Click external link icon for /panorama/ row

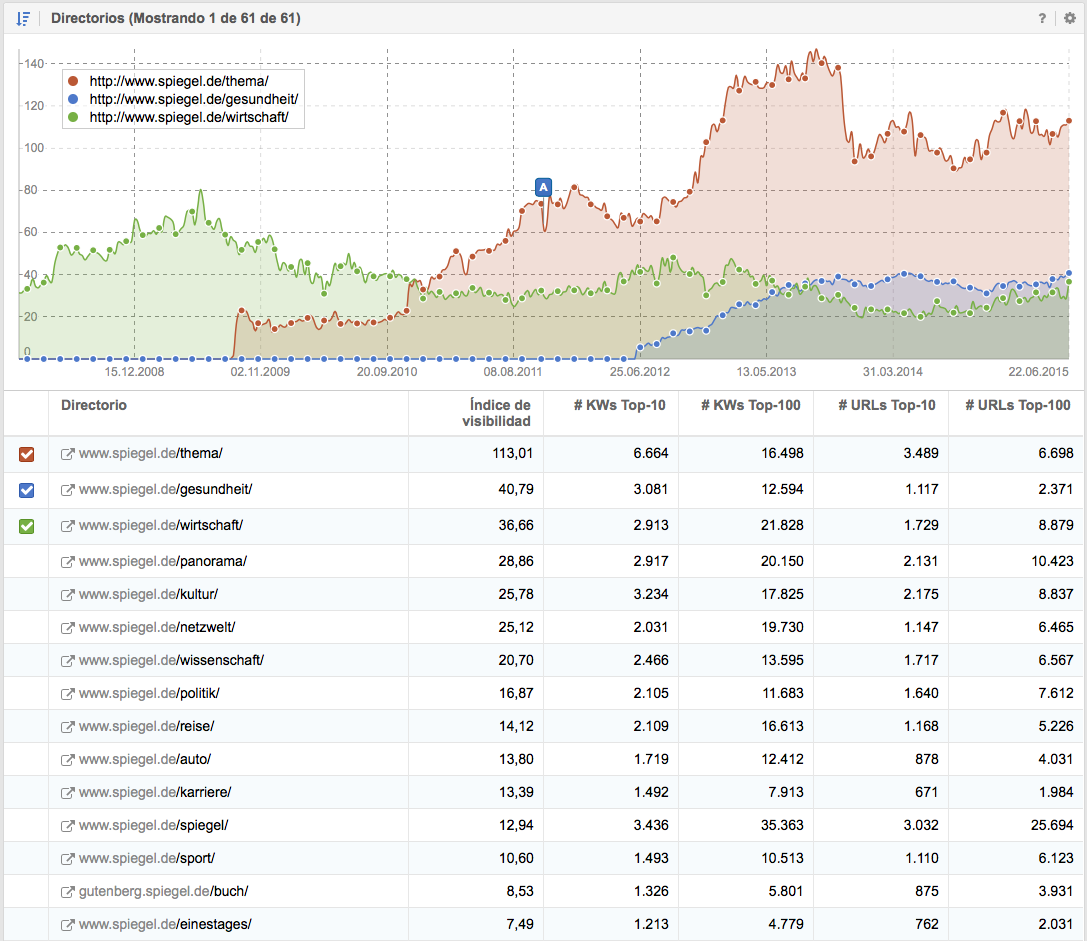[68, 562]
